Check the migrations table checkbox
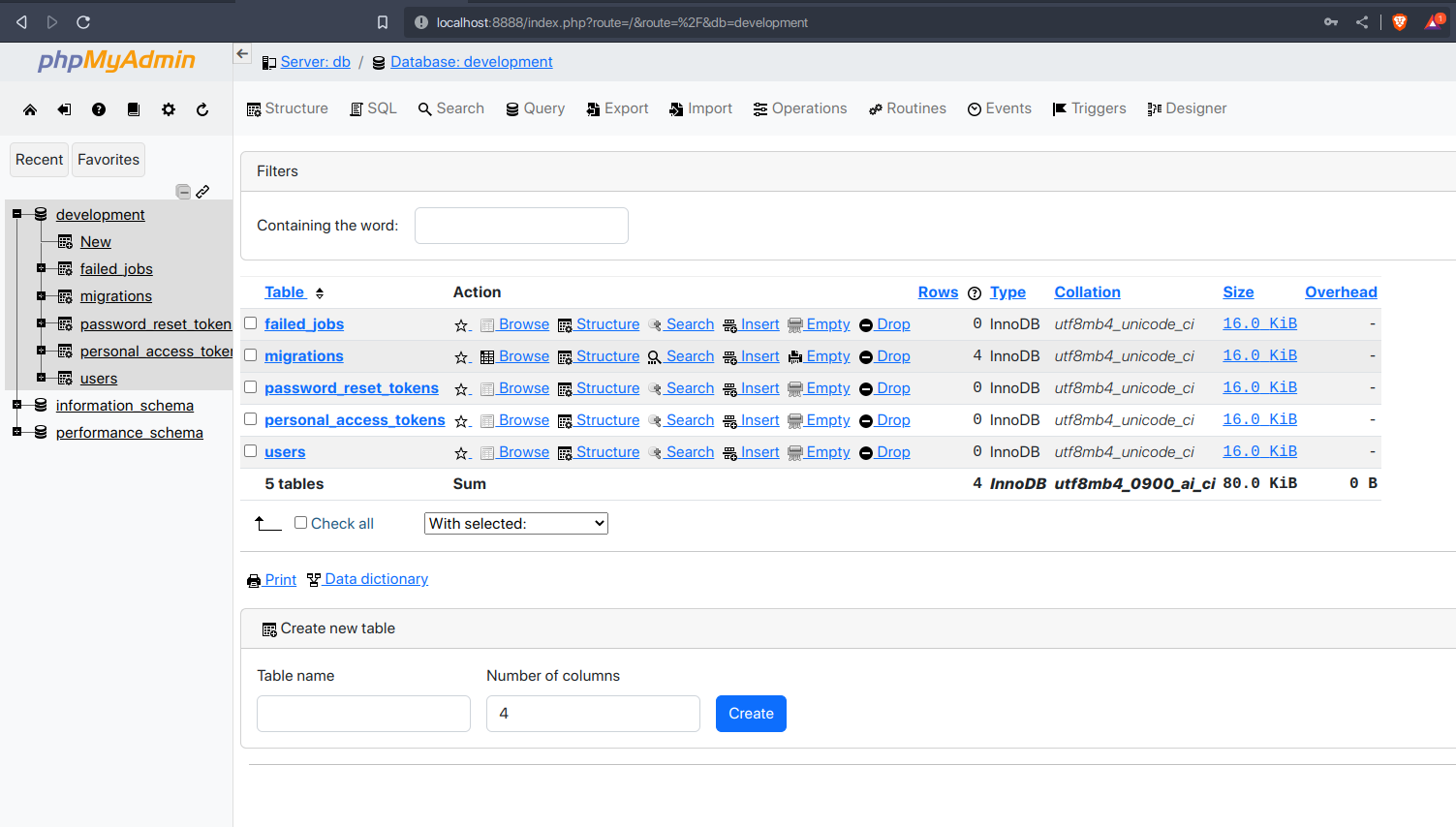The height and width of the screenshot is (827, 1456). 250,355
